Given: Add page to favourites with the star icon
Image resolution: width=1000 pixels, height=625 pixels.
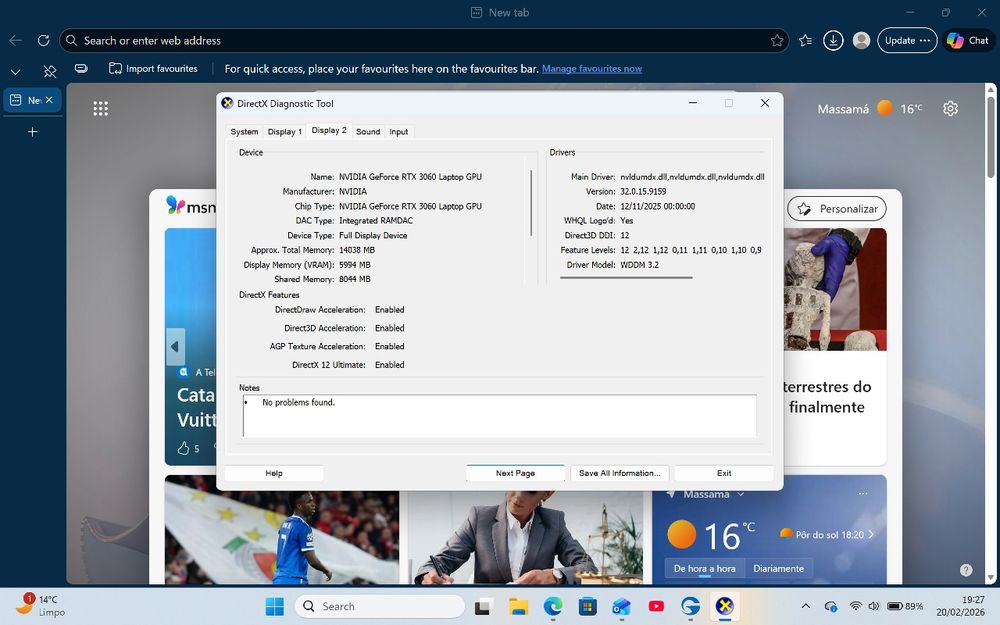Looking at the screenshot, I should [x=777, y=41].
